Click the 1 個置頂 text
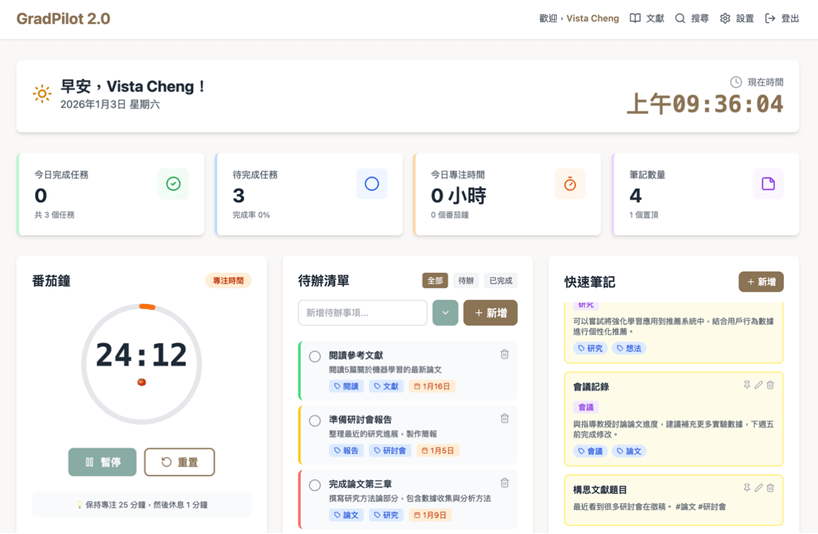818x534 pixels. [644, 215]
